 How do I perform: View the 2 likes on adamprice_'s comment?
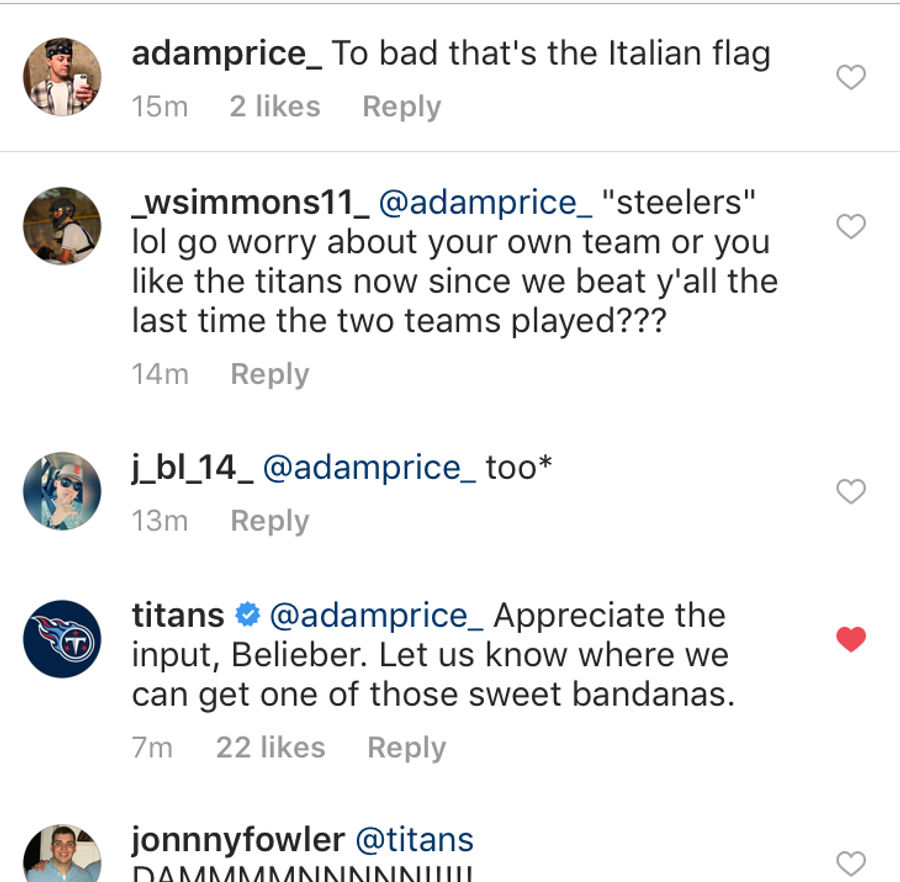pos(275,107)
